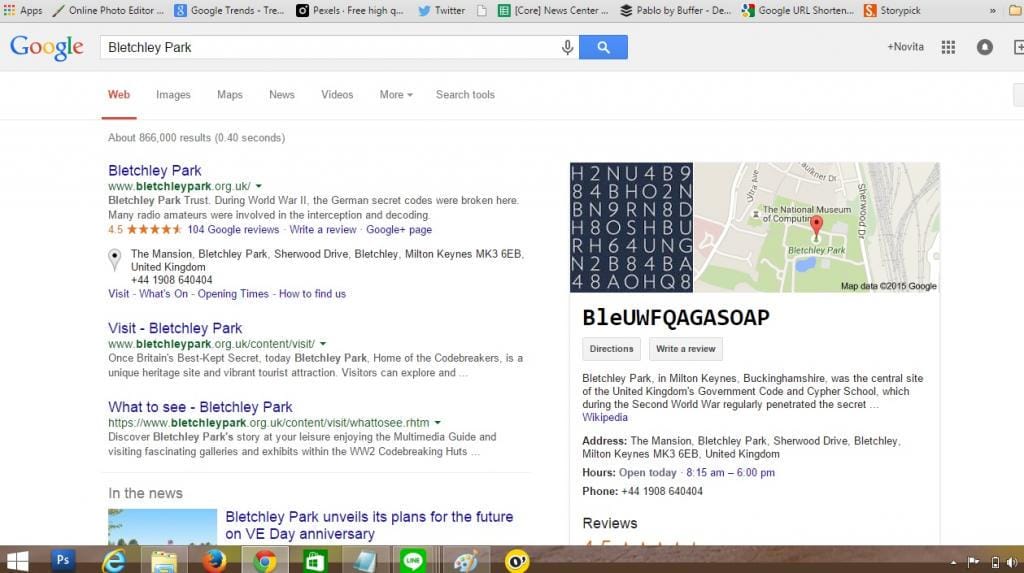The image size is (1024, 573).
Task: Open the Wikipedia link in the panel
Action: [x=605, y=417]
